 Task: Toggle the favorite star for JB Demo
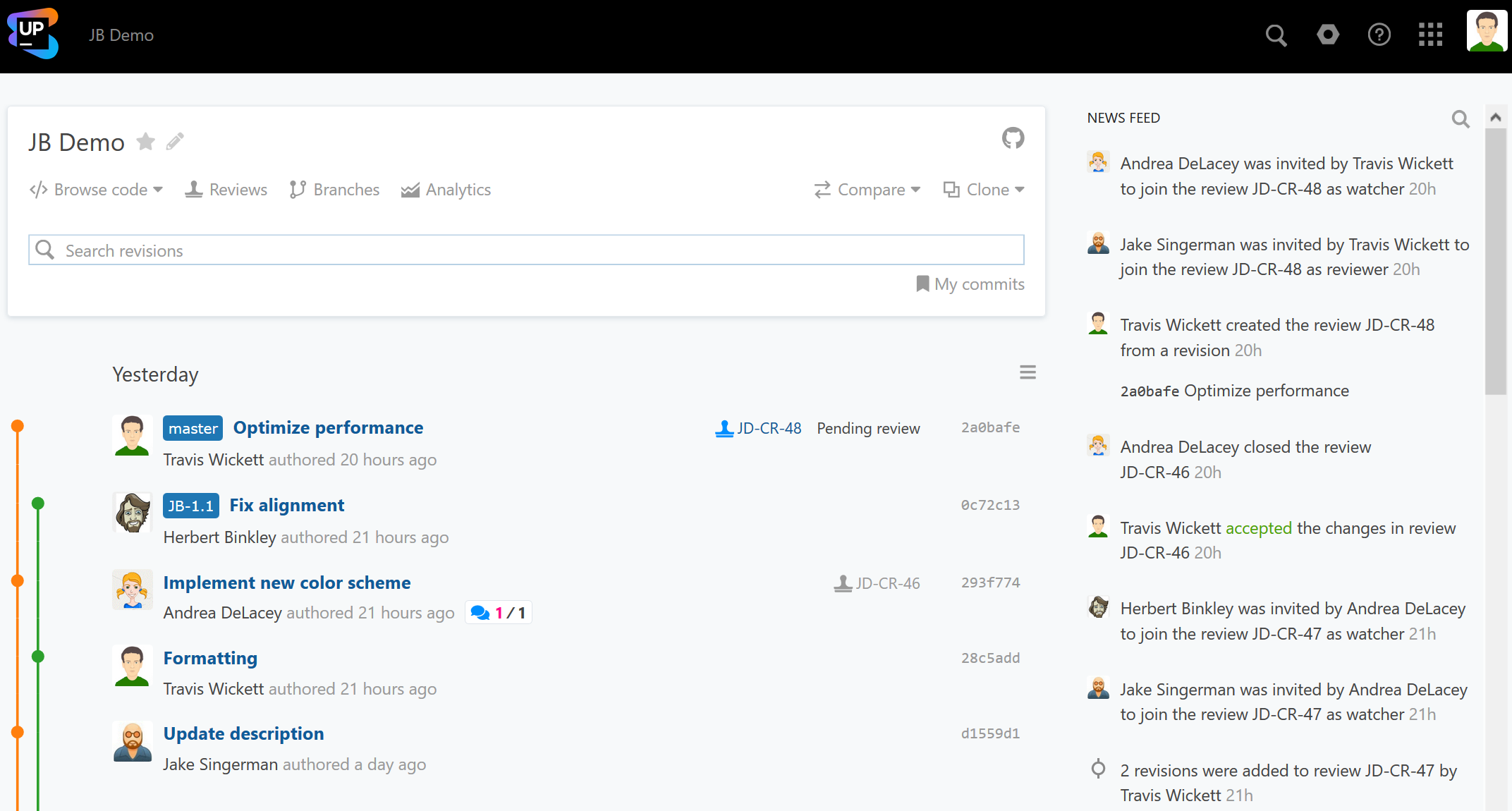146,142
